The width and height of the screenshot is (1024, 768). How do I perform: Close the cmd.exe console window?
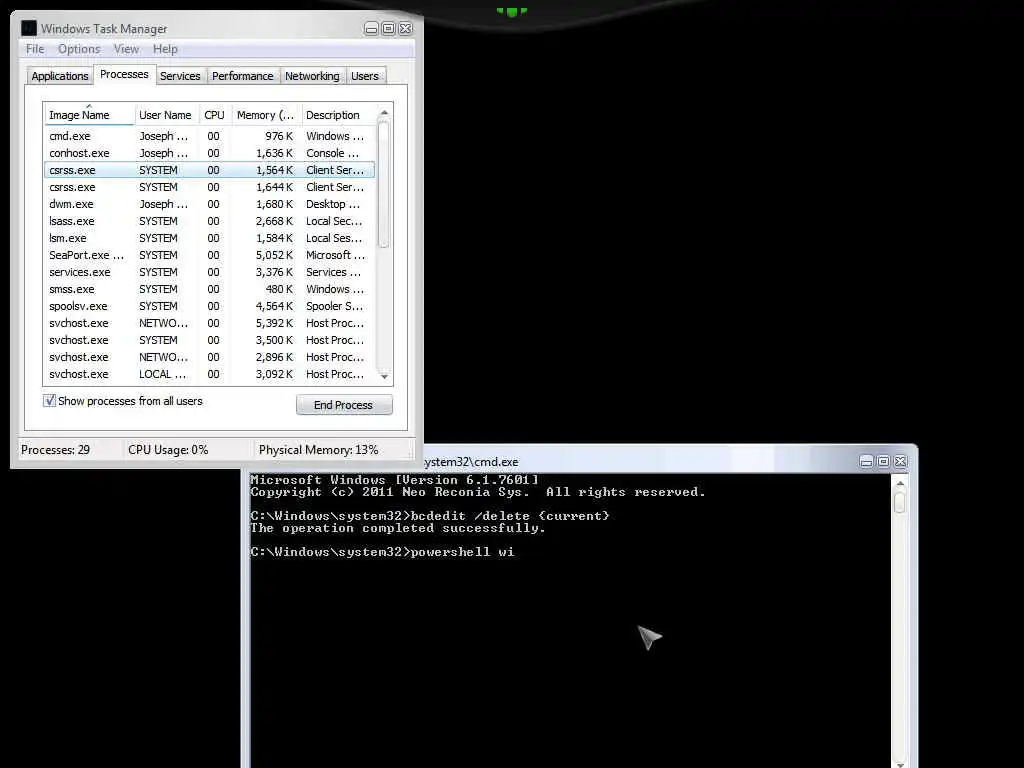[x=901, y=462]
